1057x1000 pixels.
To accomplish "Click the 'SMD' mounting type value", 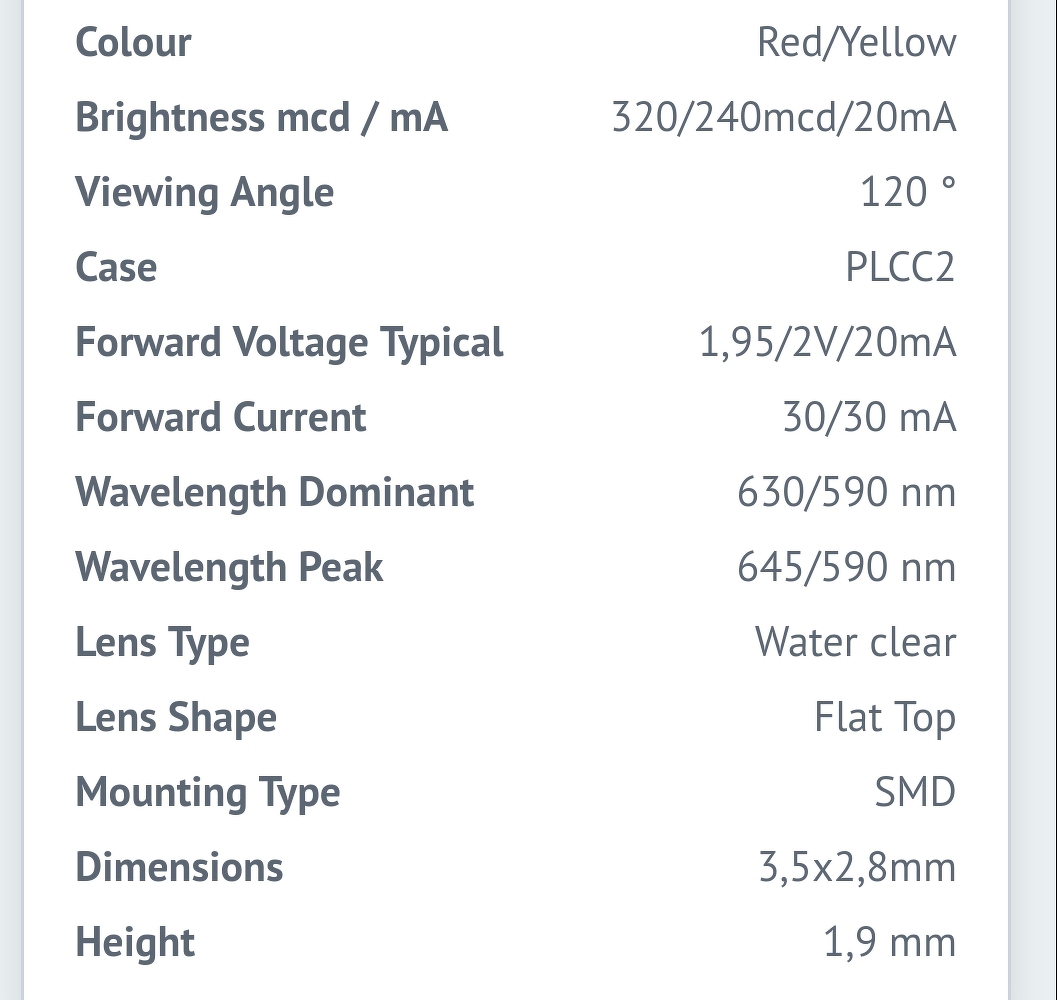I will (915, 793).
